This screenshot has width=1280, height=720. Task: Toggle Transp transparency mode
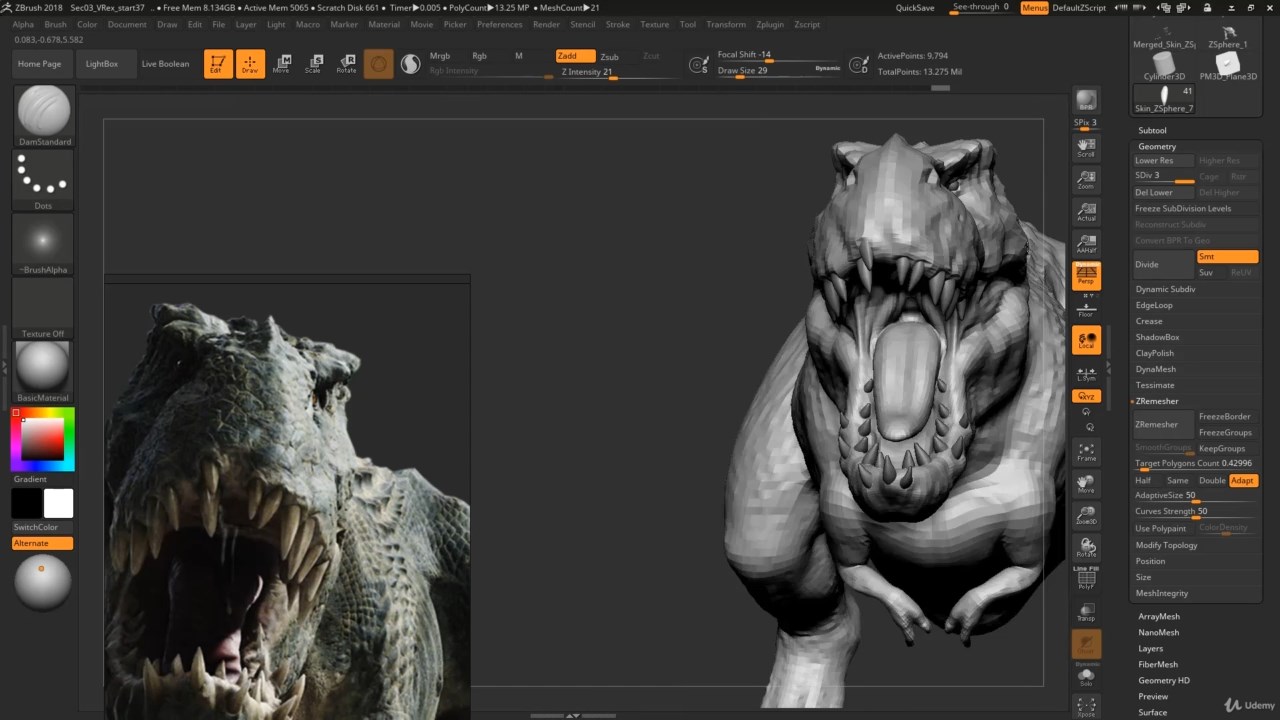[1086, 612]
